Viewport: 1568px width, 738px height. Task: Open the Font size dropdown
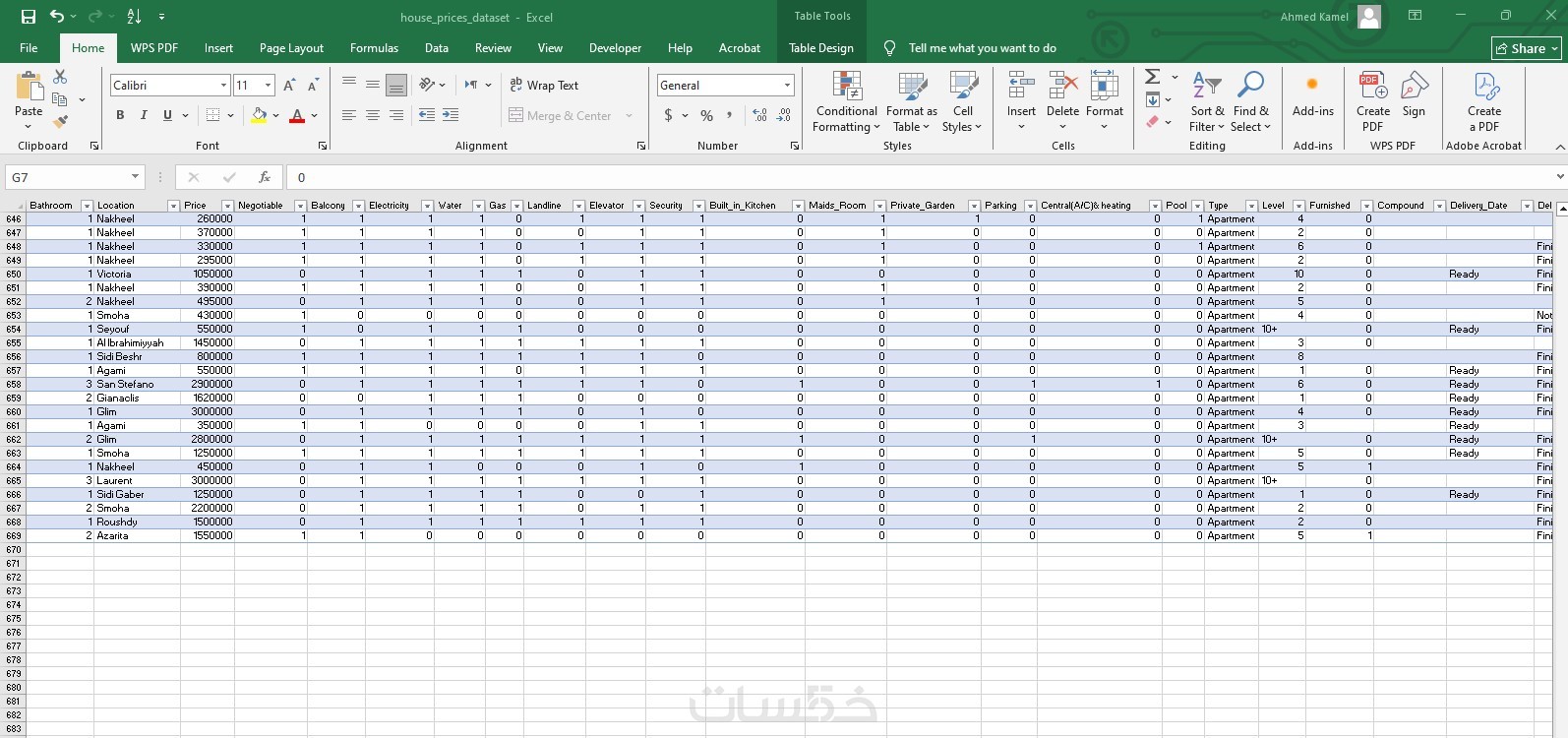coord(268,86)
